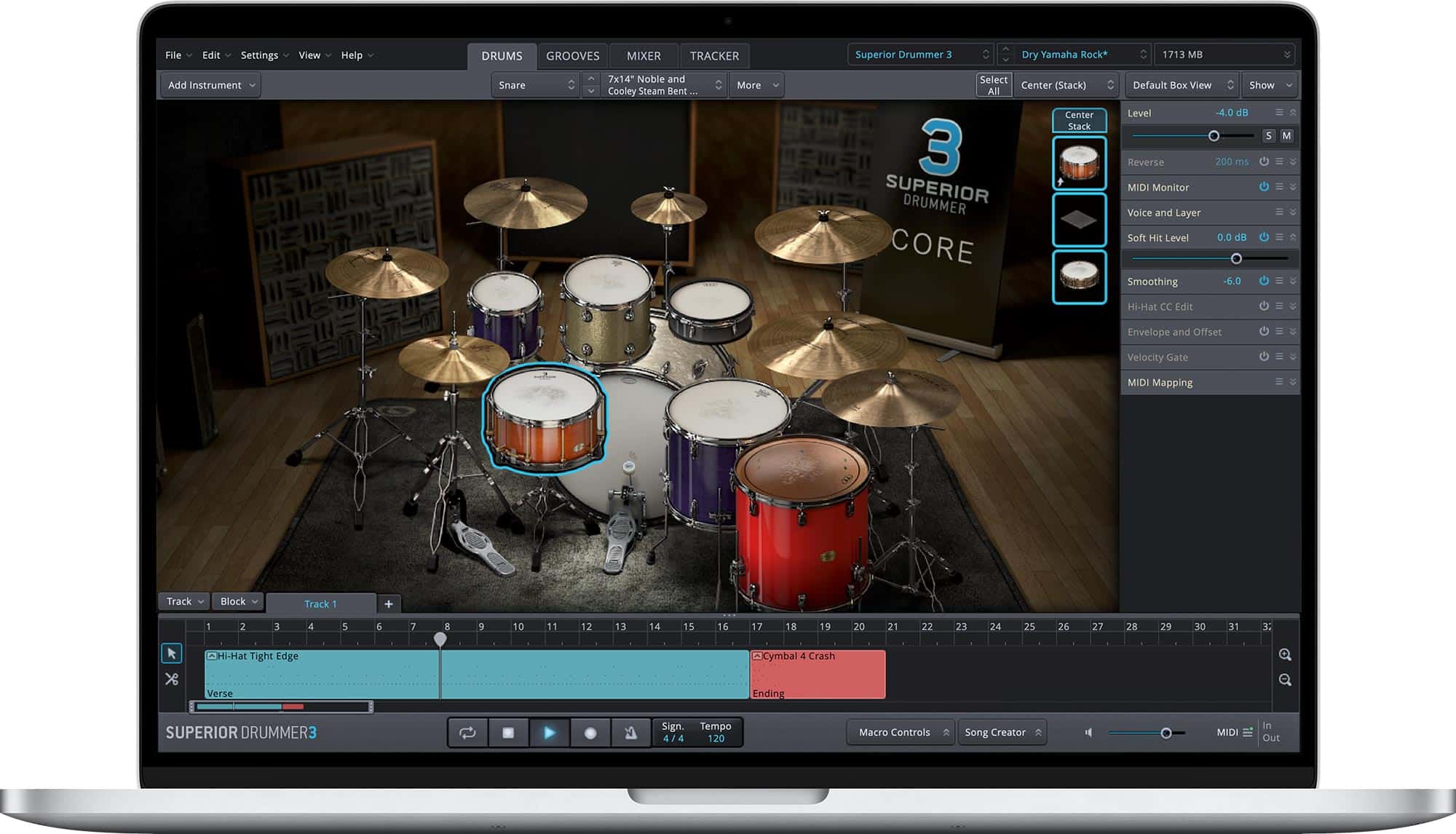Disable the Soft Hit Level power toggle
The height and width of the screenshot is (834, 1456).
click(x=1264, y=237)
